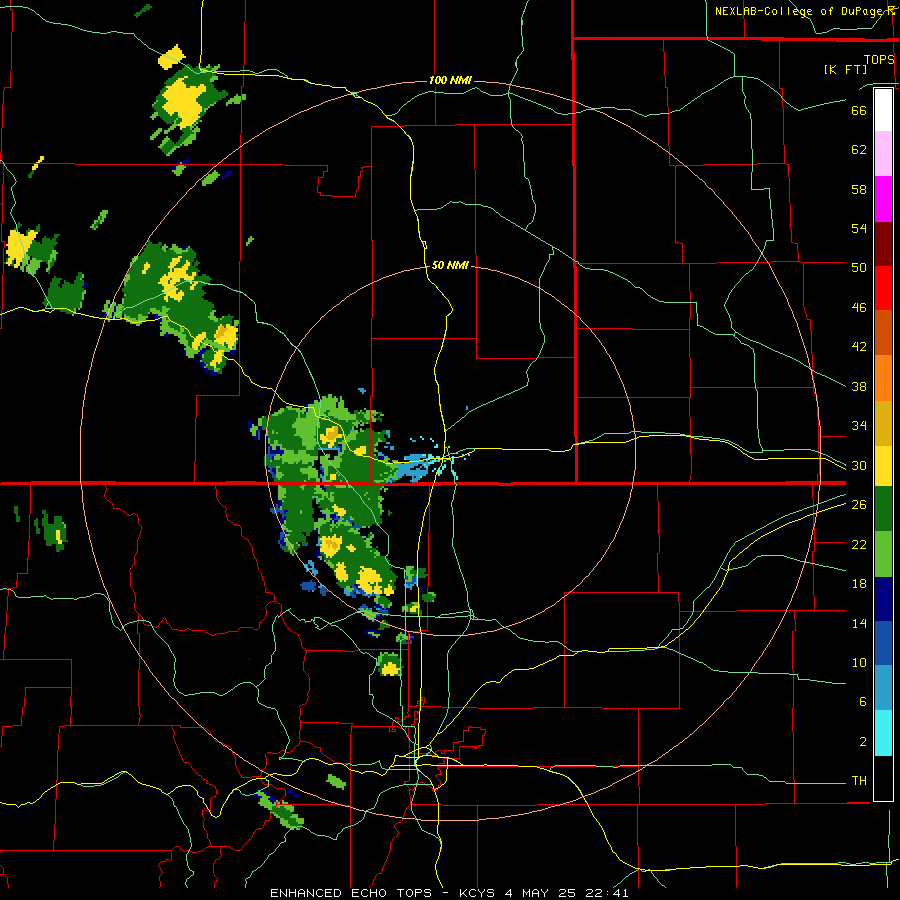This screenshot has height=900, width=900.
Task: Click the 100 NMI range ring label
Action: point(450,80)
